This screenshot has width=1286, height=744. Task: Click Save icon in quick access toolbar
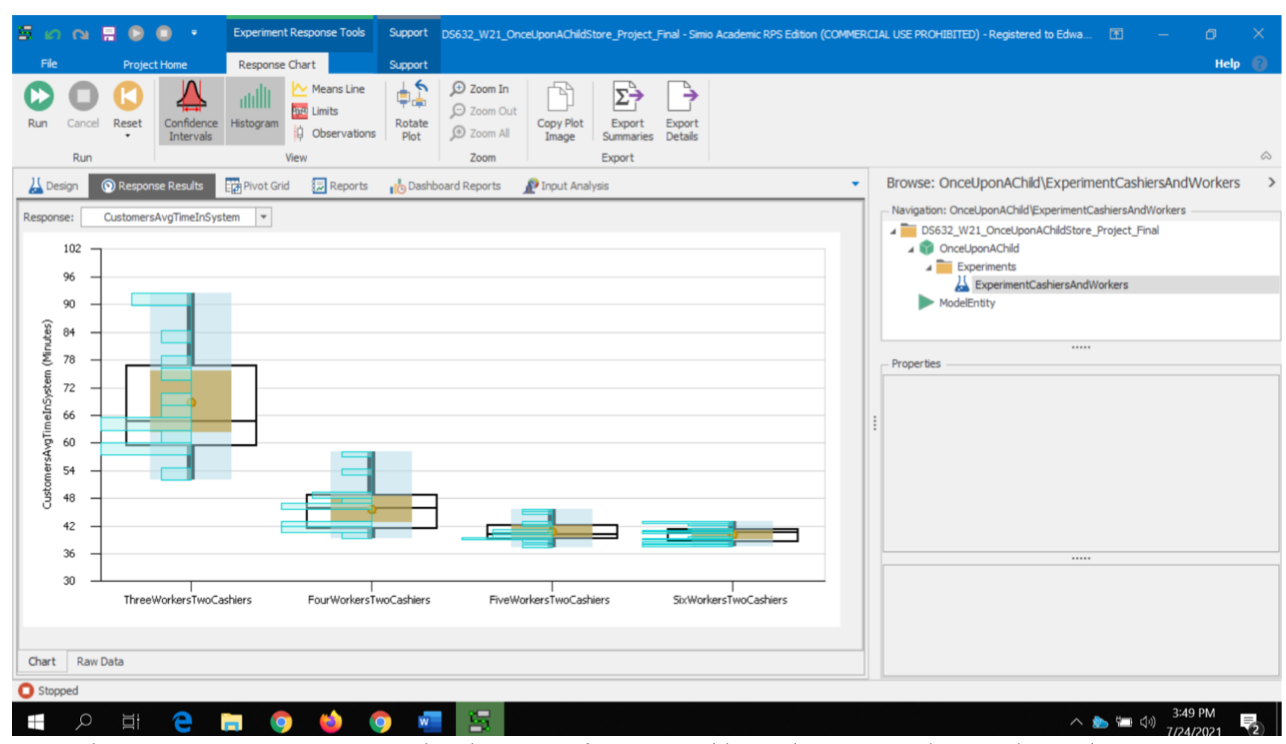click(108, 33)
